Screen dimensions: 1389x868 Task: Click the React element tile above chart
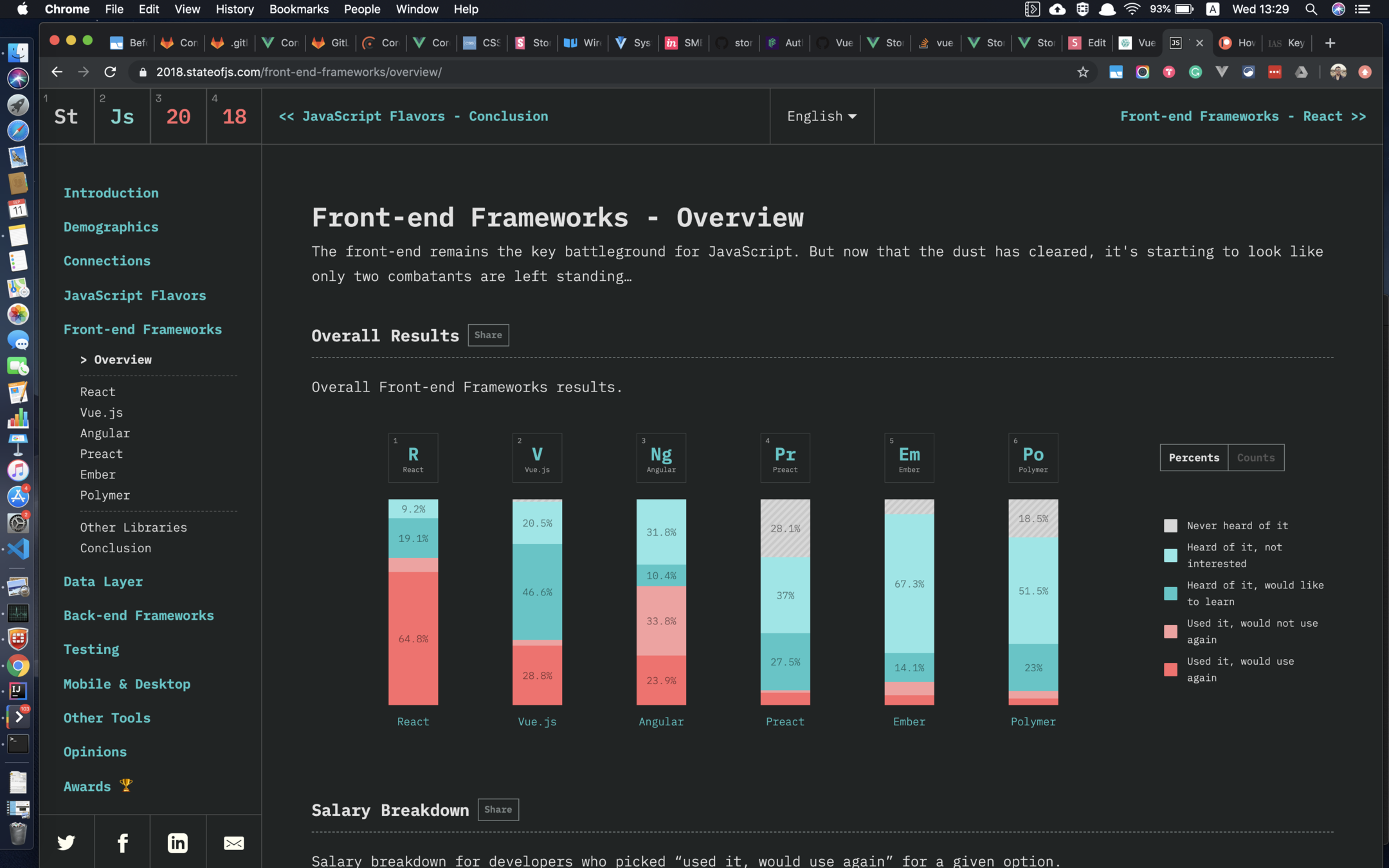[413, 458]
